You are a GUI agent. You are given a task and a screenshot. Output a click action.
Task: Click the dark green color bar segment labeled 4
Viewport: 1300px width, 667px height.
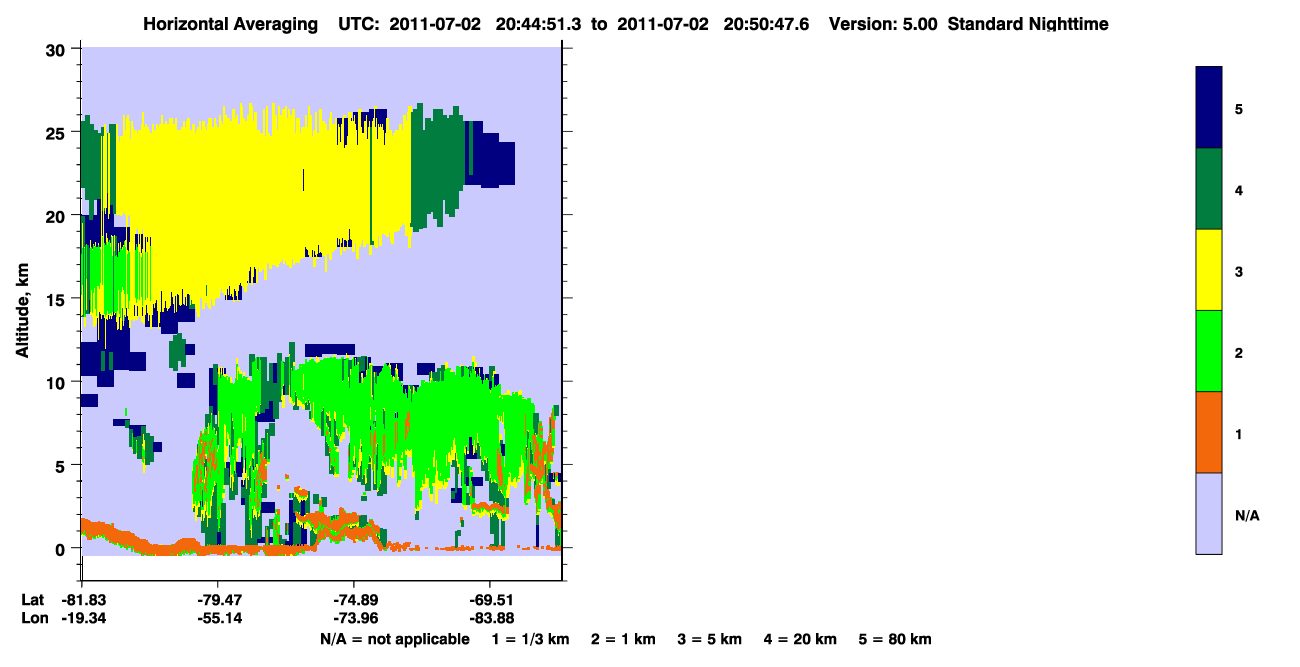(x=1209, y=188)
